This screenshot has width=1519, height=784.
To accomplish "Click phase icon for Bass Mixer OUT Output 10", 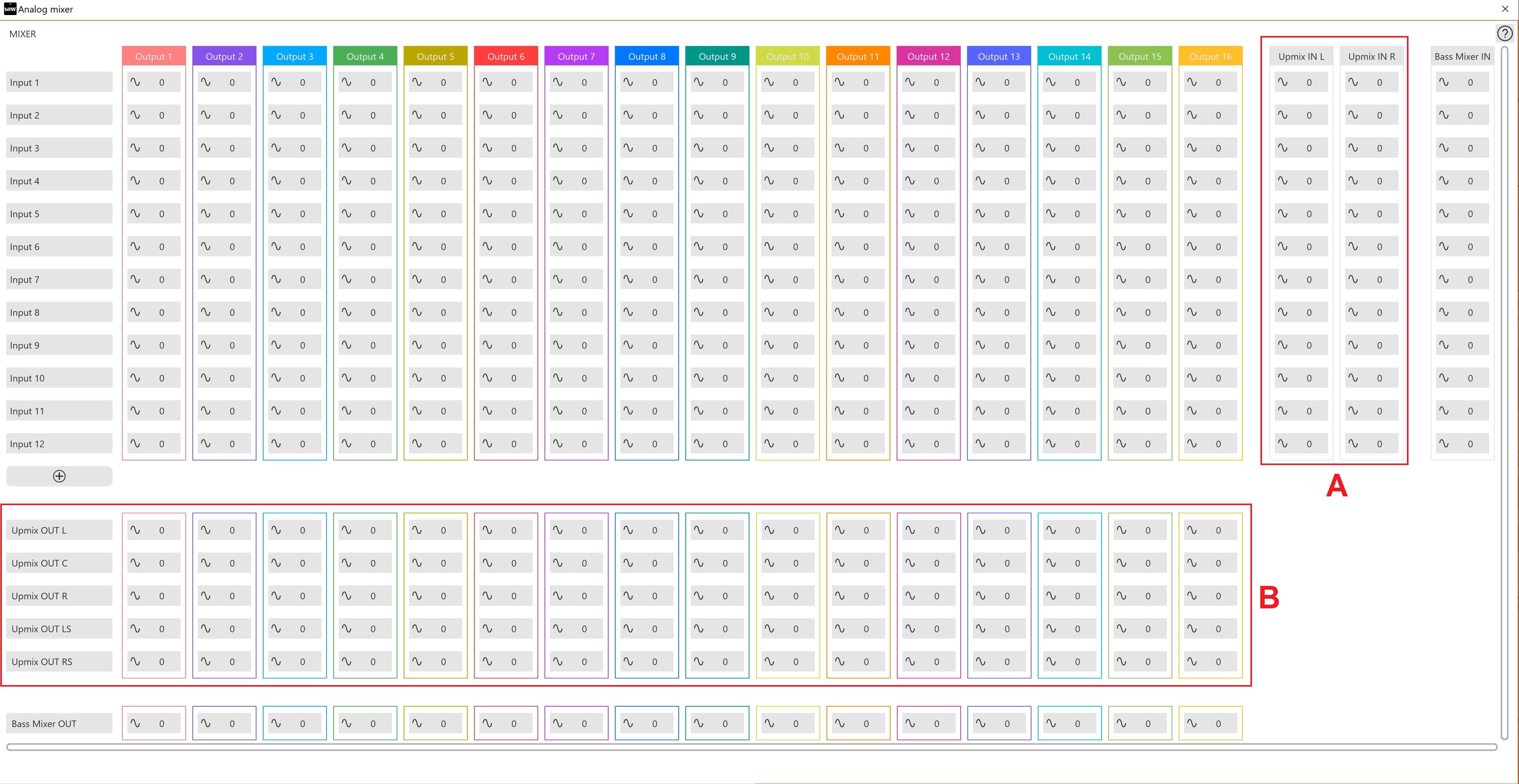I will (769, 723).
